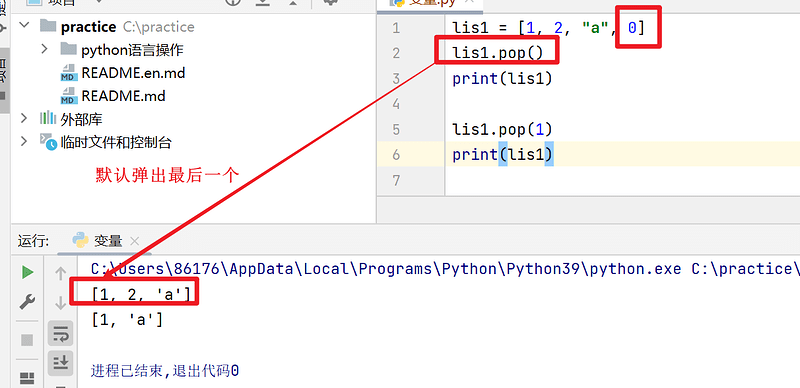Click console output "[1, 'a']"
This screenshot has height=388, width=800.
point(127,320)
